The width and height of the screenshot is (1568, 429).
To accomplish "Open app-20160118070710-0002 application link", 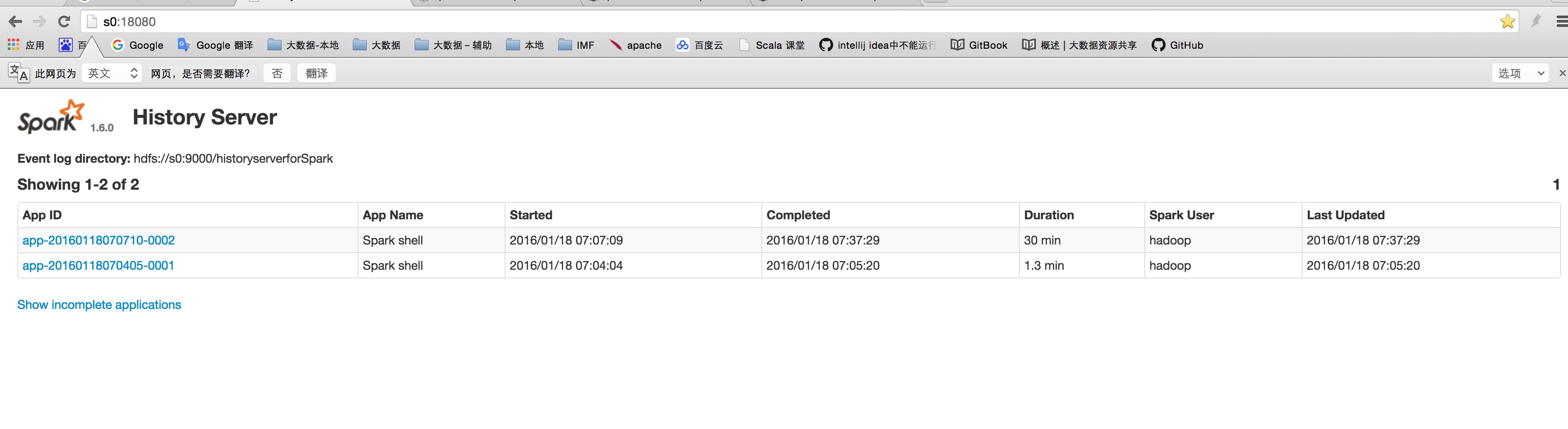I will point(99,240).
